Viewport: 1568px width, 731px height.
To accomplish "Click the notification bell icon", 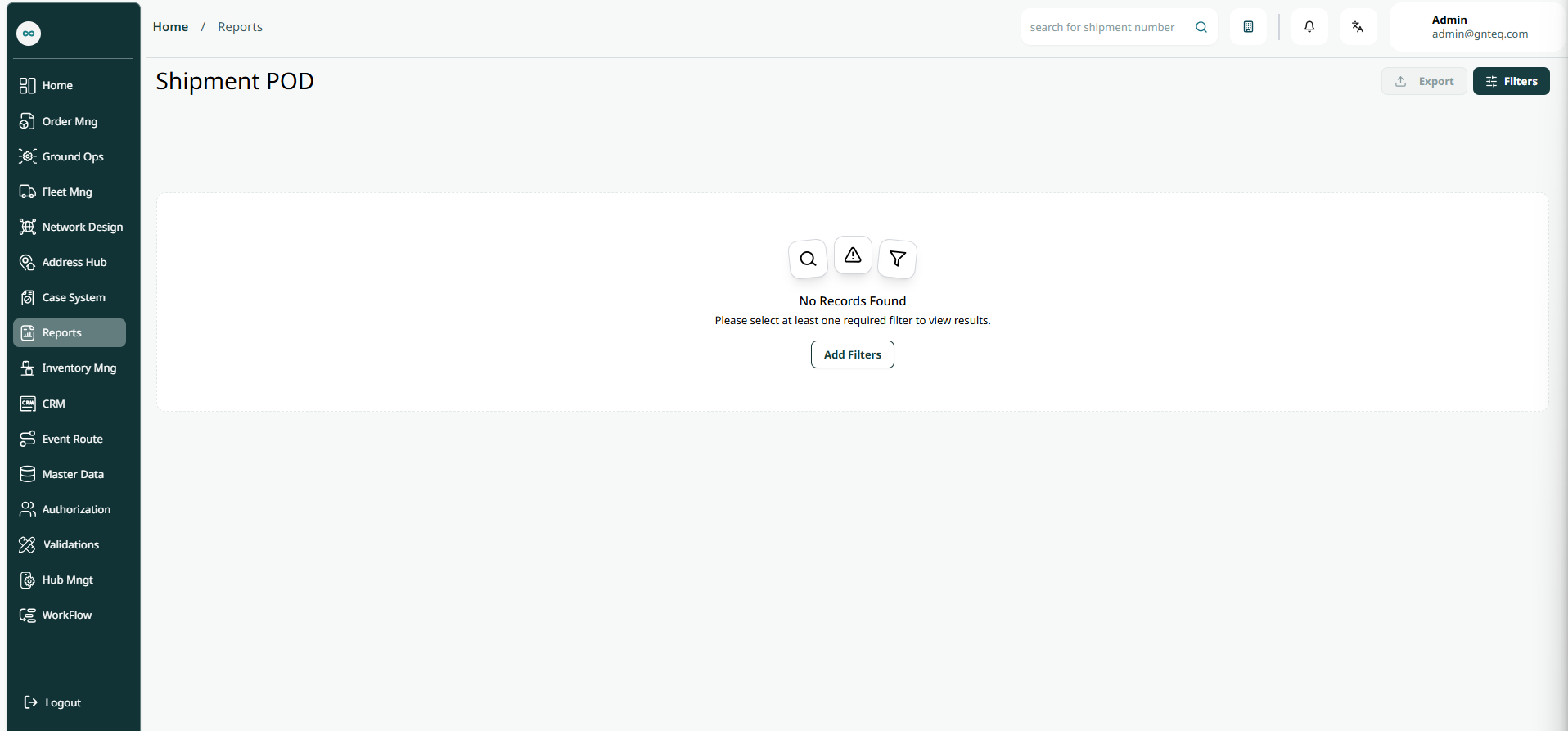I will tap(1309, 27).
